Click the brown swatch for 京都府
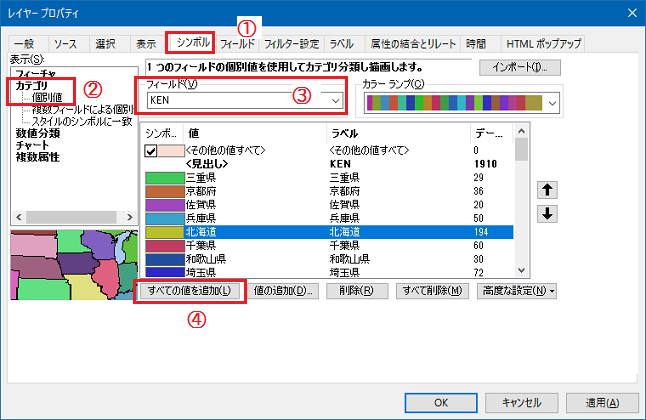 [x=164, y=191]
